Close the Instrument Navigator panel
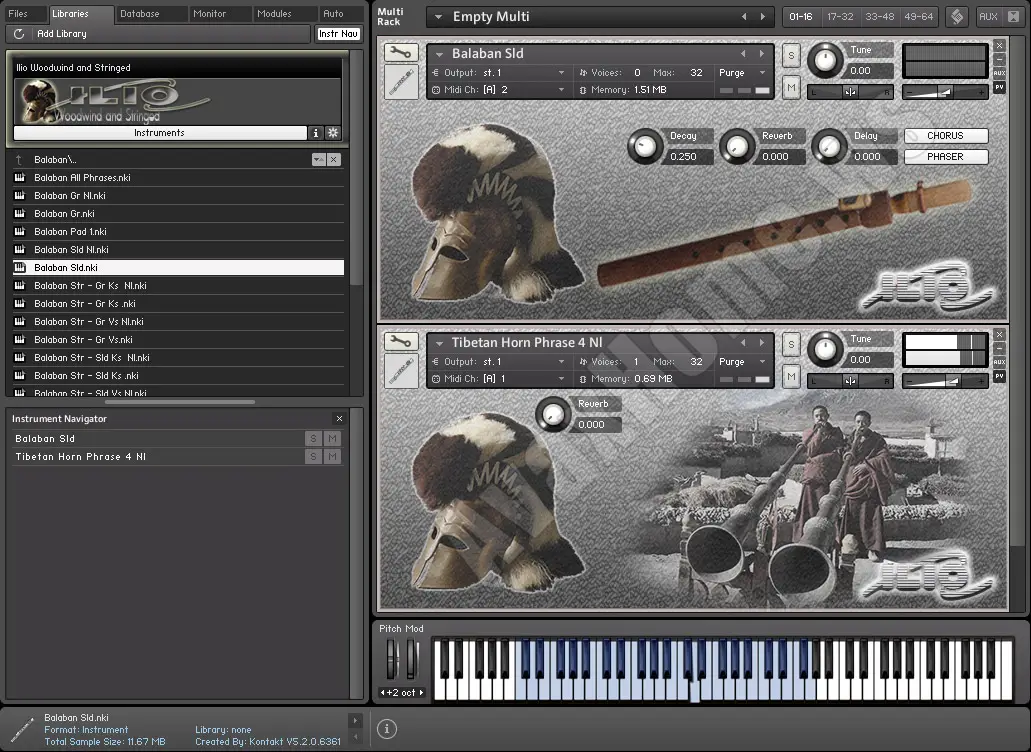 tap(339, 419)
